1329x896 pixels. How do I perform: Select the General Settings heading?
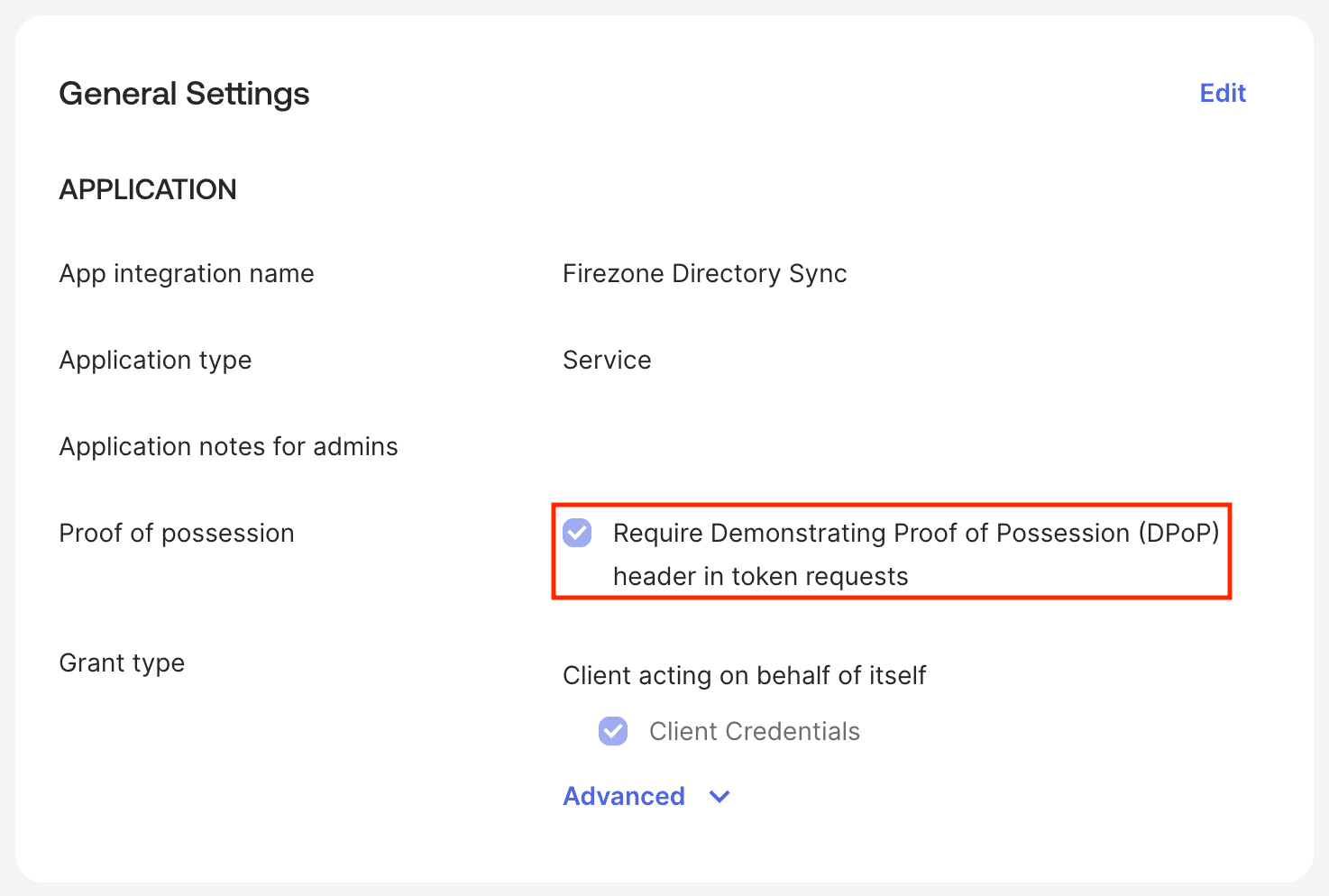[184, 93]
